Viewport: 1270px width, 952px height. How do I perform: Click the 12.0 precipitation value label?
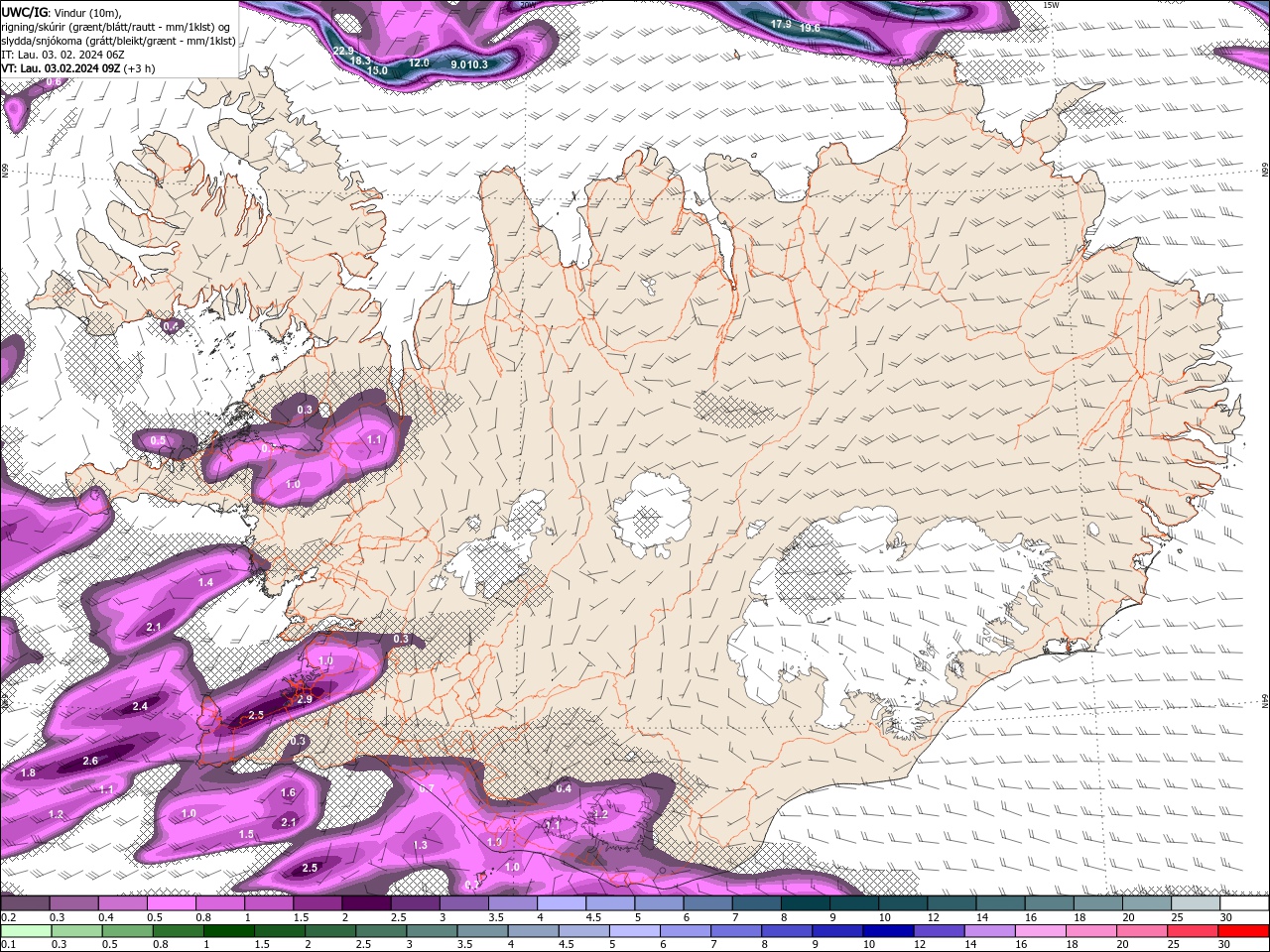click(x=420, y=63)
